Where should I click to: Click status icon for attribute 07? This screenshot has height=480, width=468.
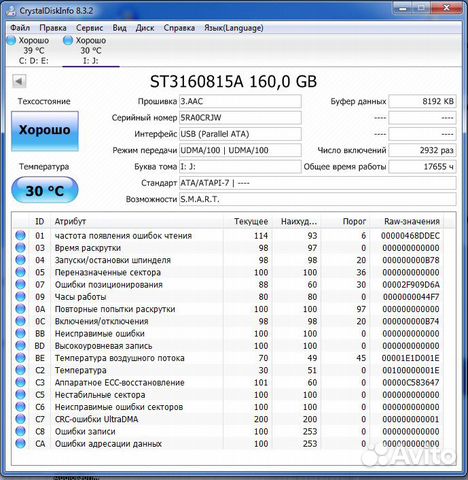[20, 284]
